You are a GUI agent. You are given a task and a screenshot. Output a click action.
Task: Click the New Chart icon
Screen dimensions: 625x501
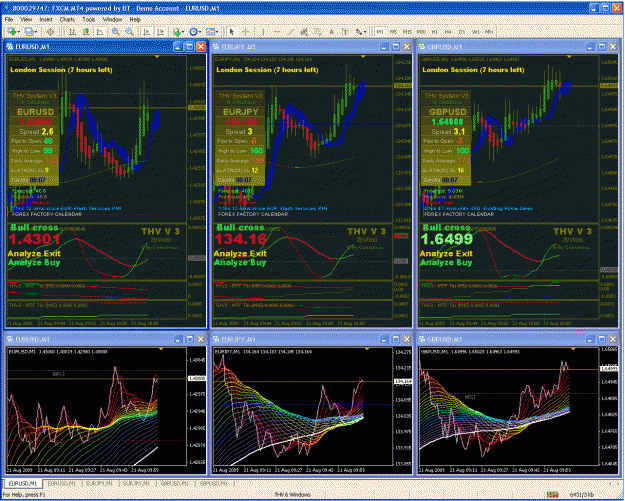[x=12, y=32]
